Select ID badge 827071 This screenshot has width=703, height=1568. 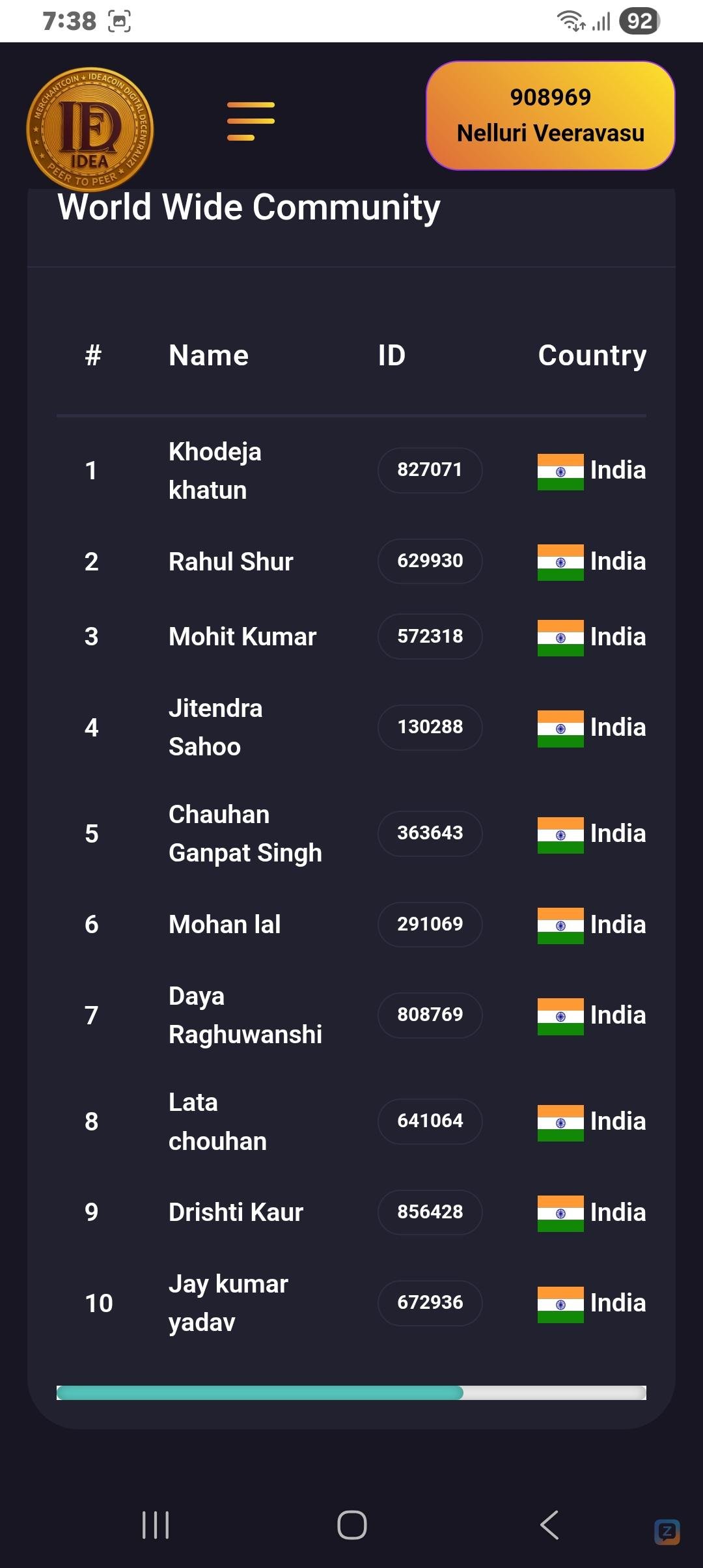click(430, 470)
